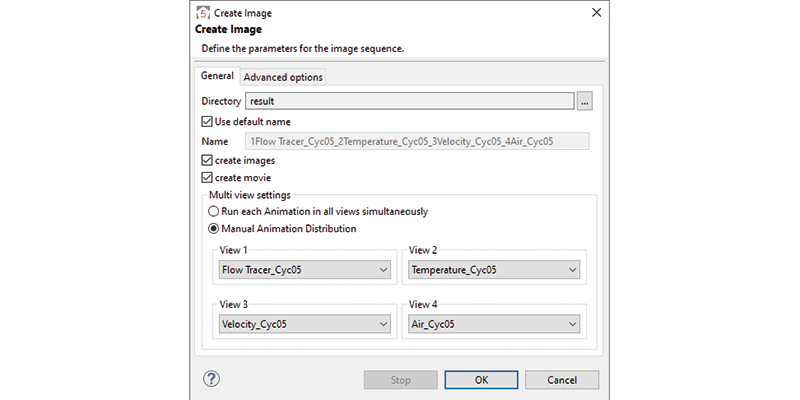Click the OK button
The height and width of the screenshot is (400, 800).
coord(481,380)
